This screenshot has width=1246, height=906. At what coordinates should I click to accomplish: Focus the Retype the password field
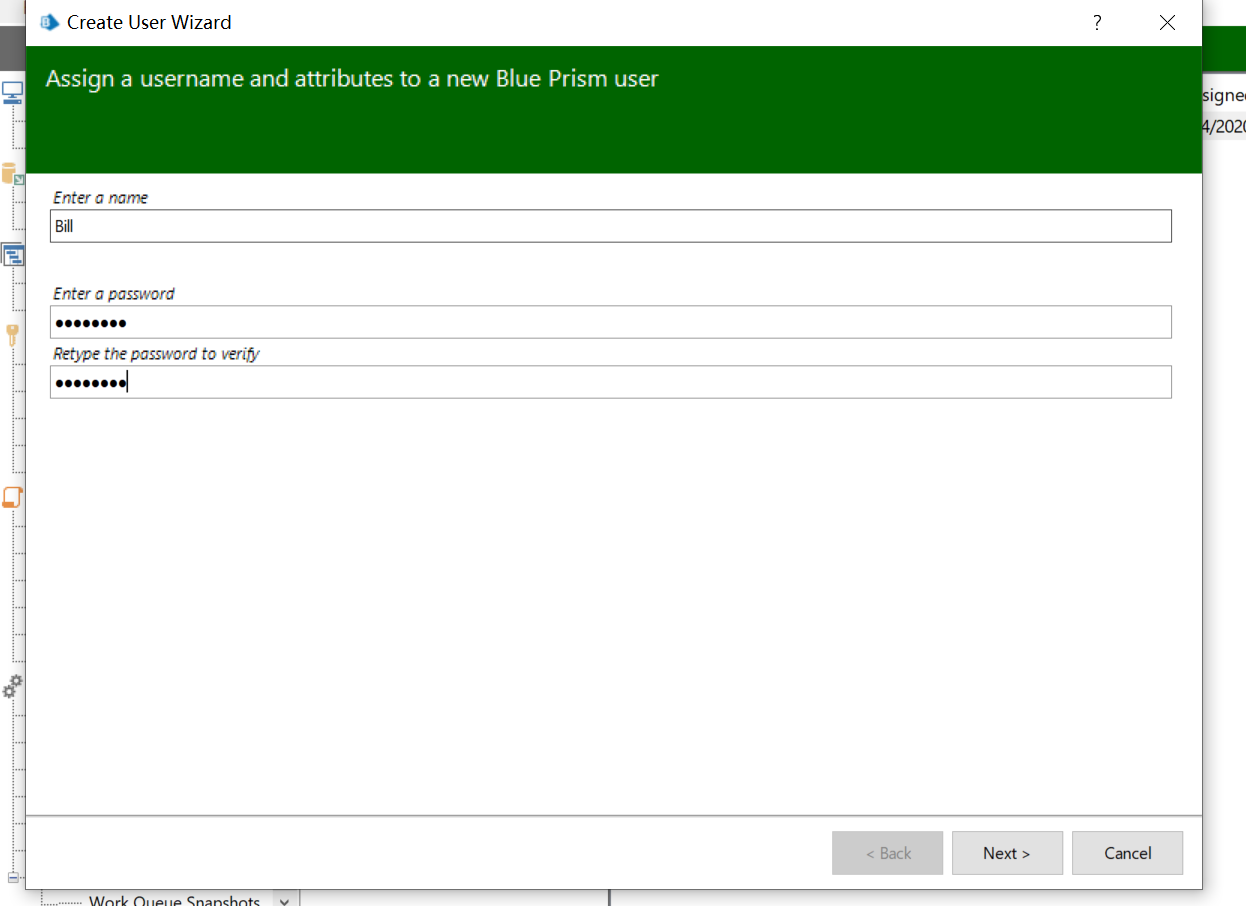tap(611, 382)
